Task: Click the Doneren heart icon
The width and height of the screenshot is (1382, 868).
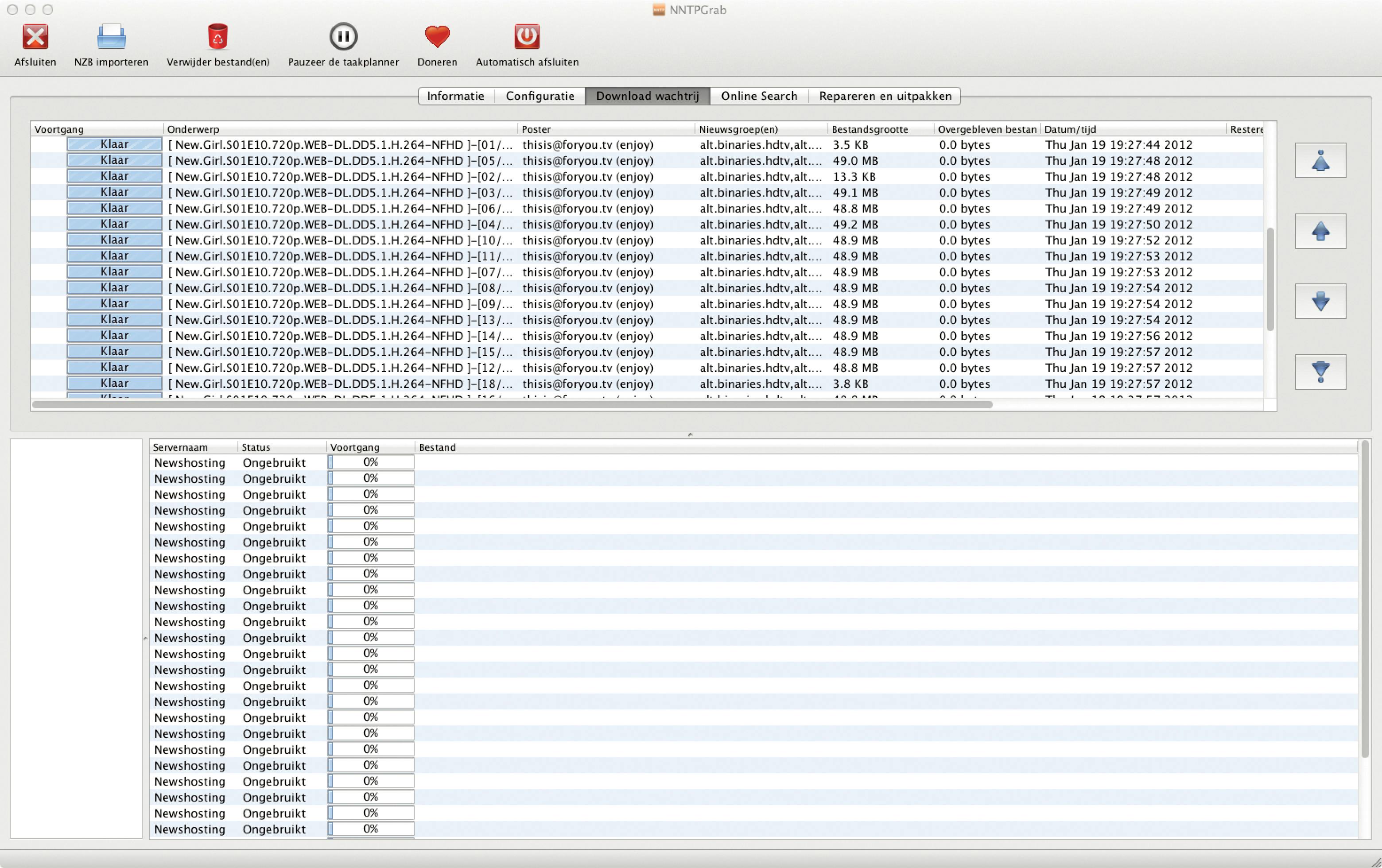Action: point(437,37)
